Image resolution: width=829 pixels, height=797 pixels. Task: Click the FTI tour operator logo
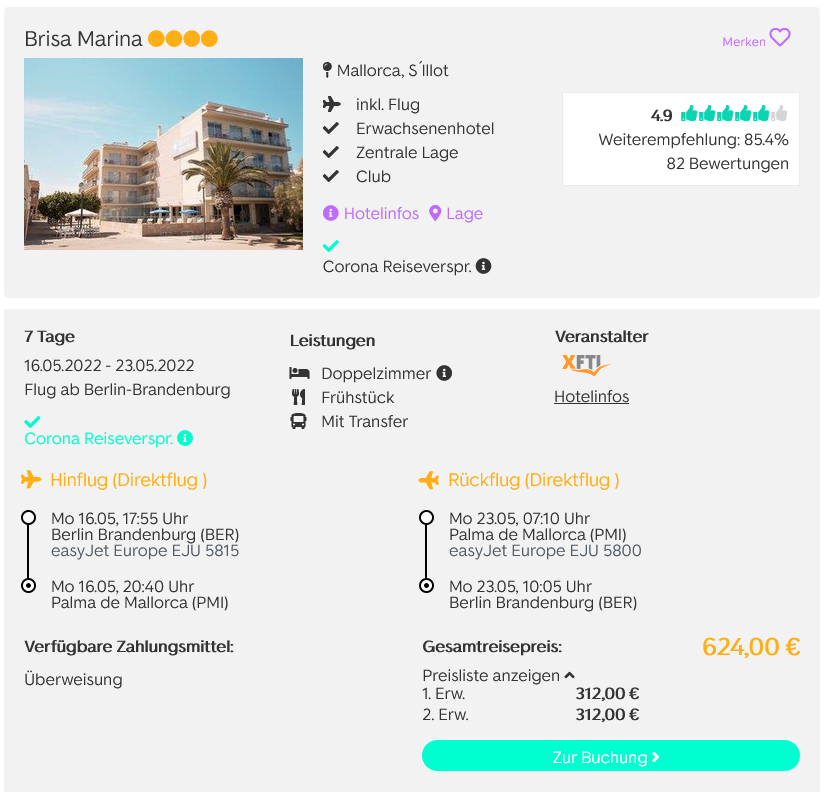[x=585, y=365]
